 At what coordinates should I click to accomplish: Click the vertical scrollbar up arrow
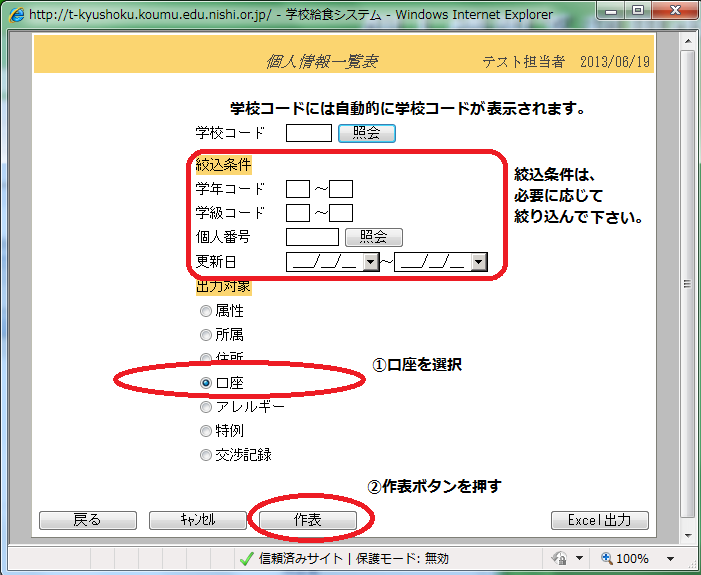coord(688,41)
